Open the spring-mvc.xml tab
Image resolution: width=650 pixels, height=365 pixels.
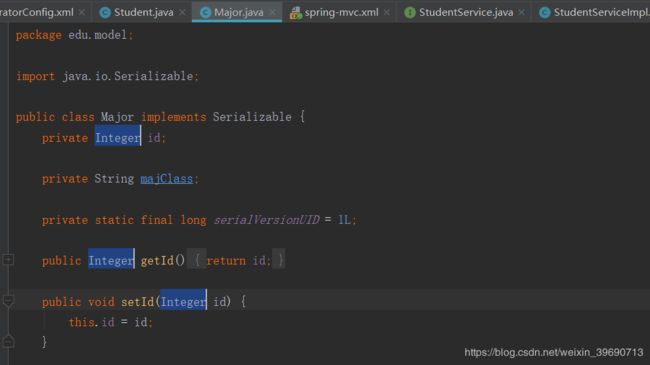click(341, 12)
